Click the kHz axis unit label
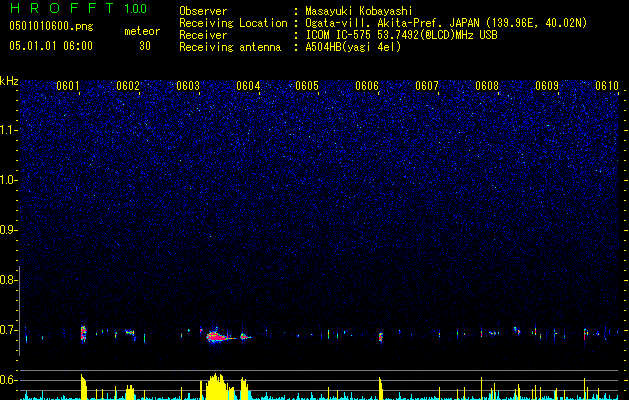Screen dimensions: 629x400 [9, 81]
